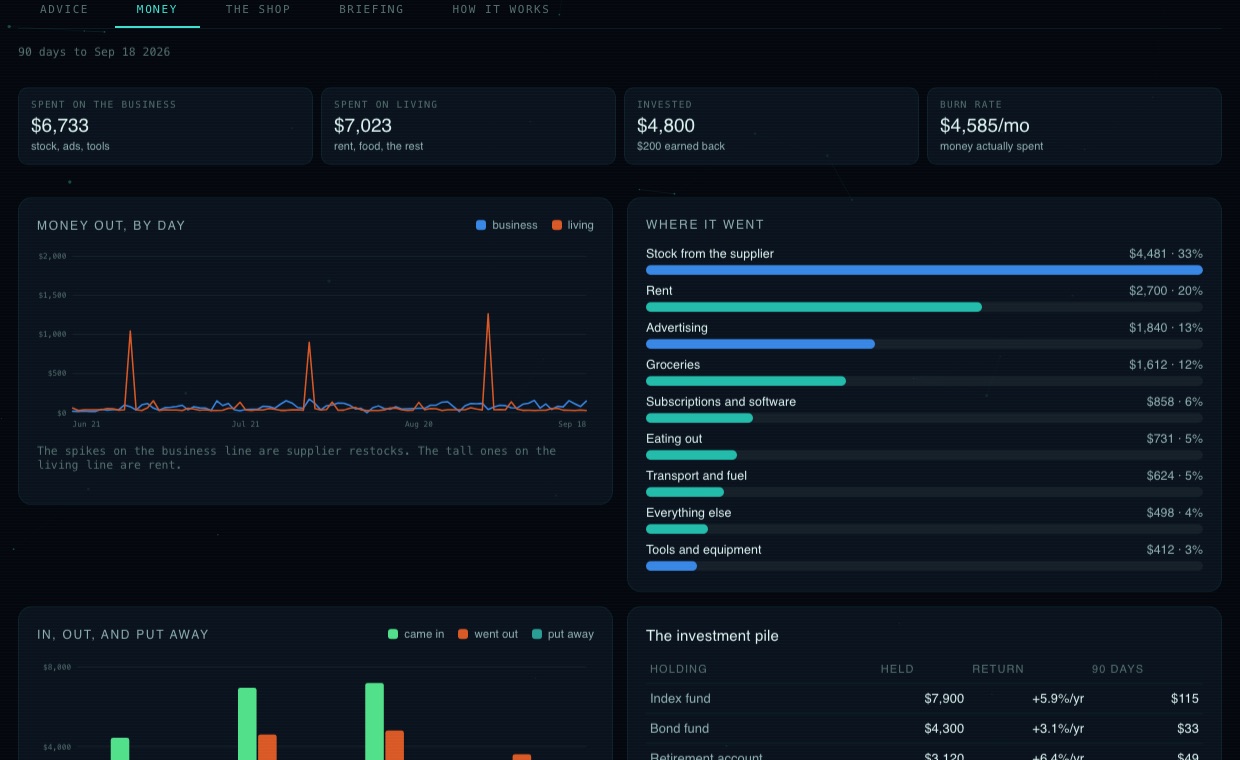This screenshot has width=1240, height=760.
Task: Click the teal put away legend swatch
Action: 537,634
